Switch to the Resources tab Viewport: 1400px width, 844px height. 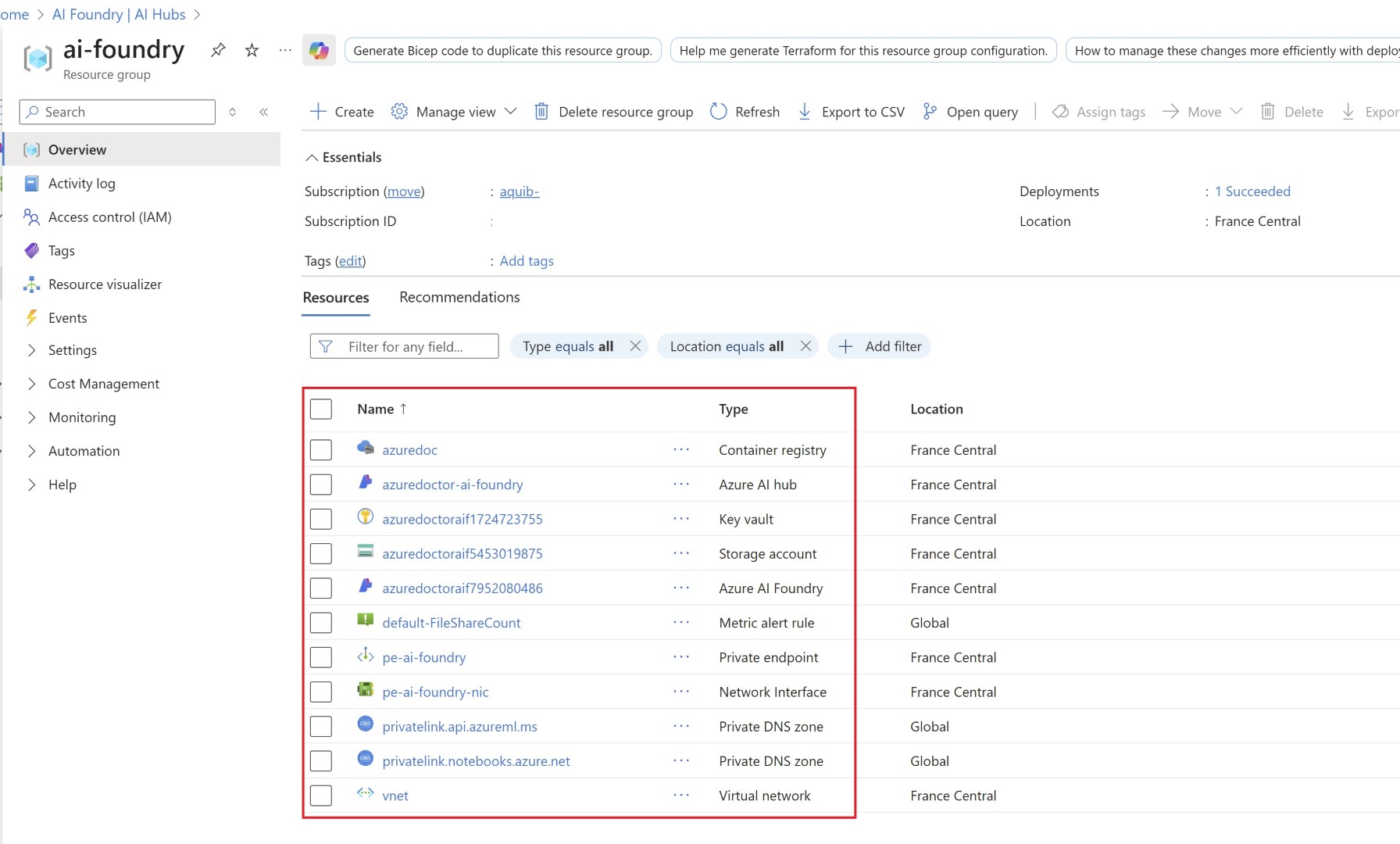tap(336, 298)
